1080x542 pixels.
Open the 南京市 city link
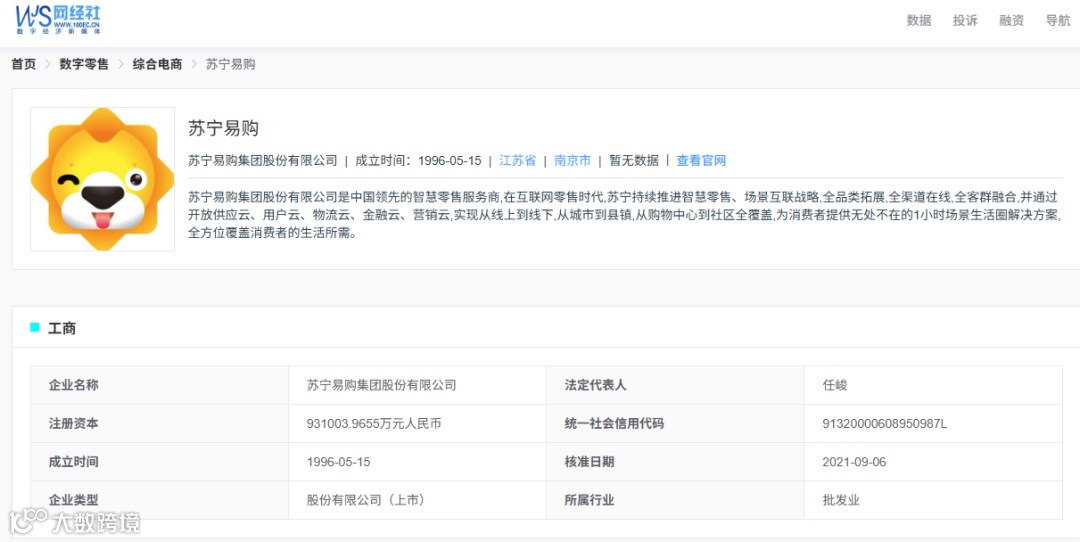(572, 160)
